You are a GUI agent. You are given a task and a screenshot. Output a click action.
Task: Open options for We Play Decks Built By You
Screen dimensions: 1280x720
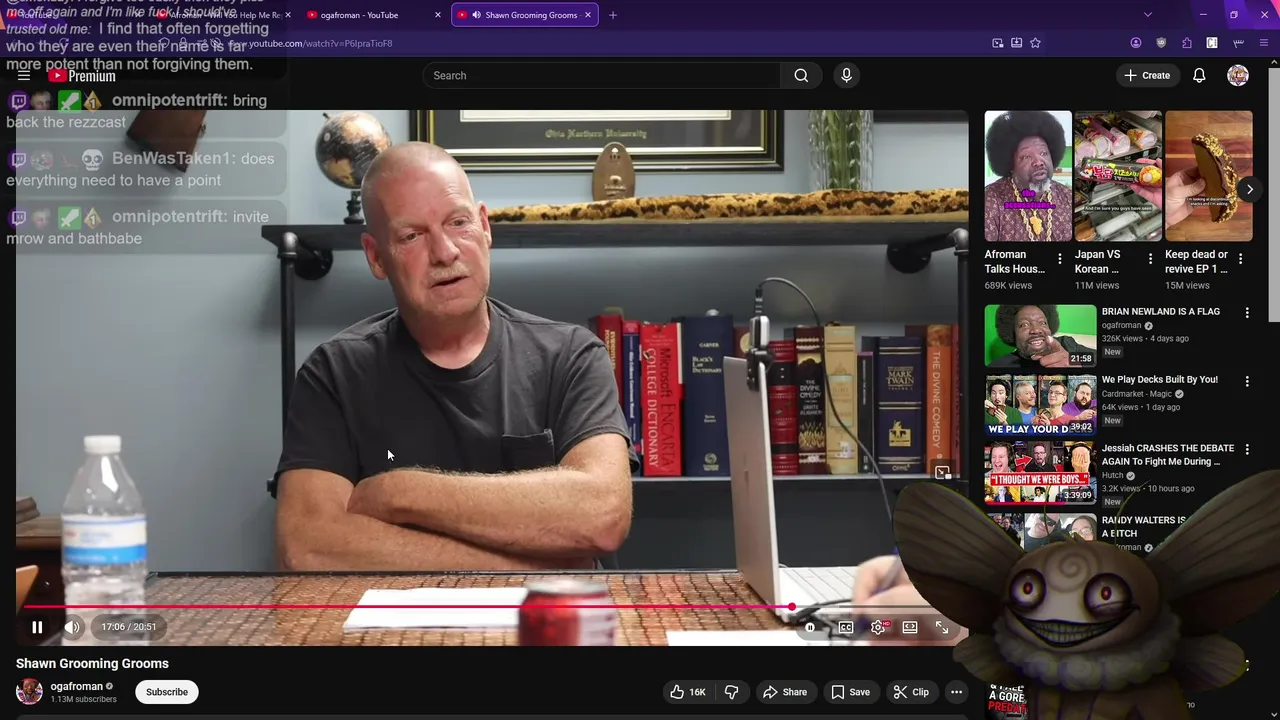pyautogui.click(x=1247, y=381)
